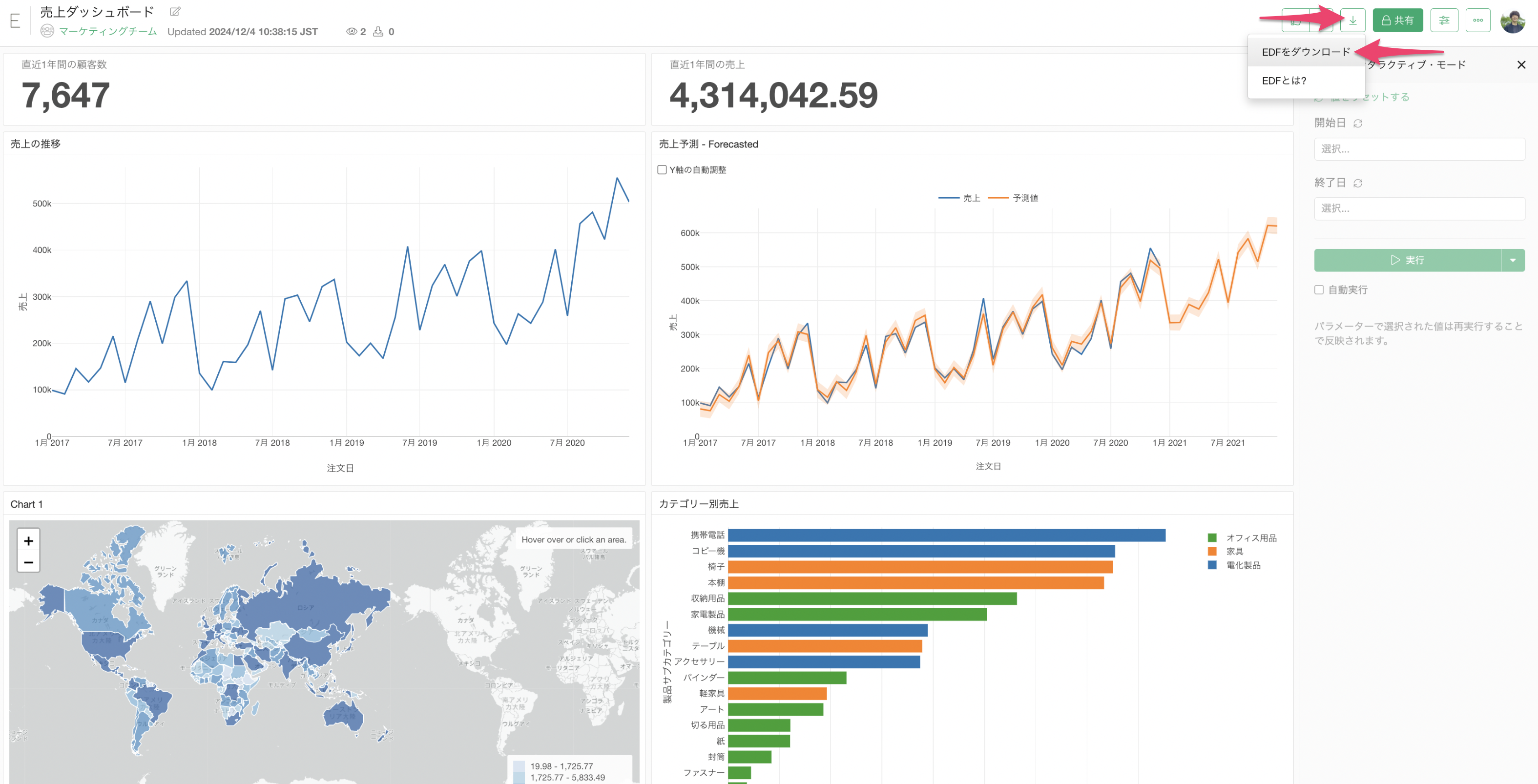Open the parameter sliders icon button

coord(1444,21)
